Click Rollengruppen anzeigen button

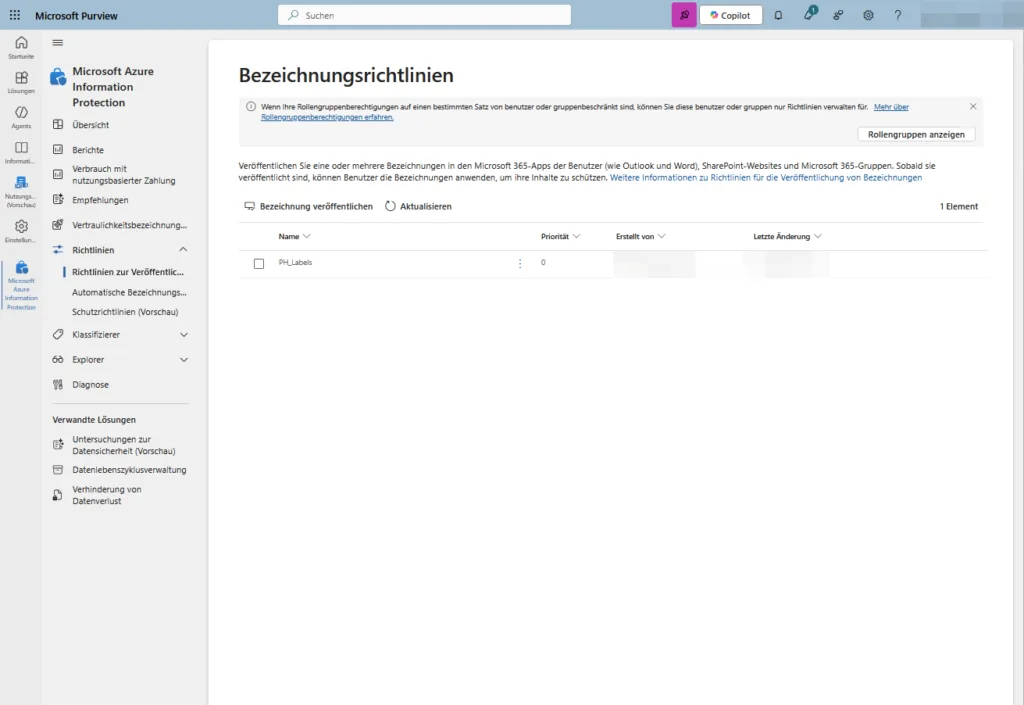coord(915,134)
